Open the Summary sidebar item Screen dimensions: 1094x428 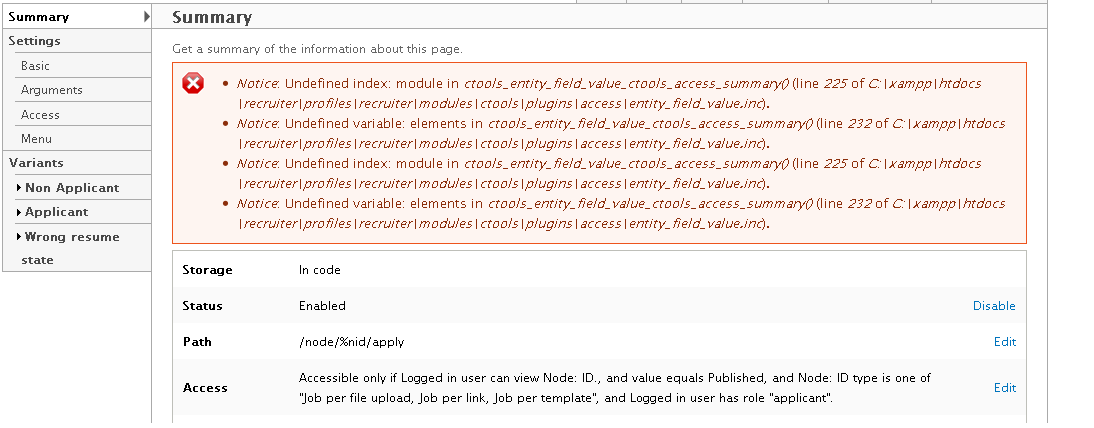[x=38, y=17]
